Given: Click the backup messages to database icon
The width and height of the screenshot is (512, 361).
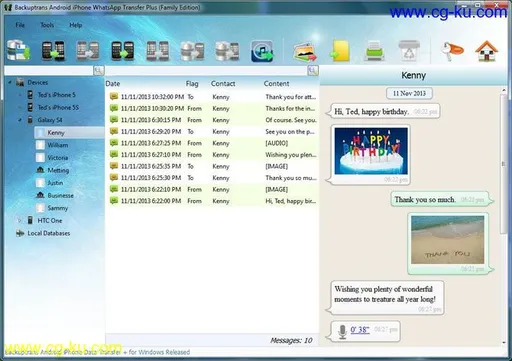Looking at the screenshot, I should (x=18, y=50).
